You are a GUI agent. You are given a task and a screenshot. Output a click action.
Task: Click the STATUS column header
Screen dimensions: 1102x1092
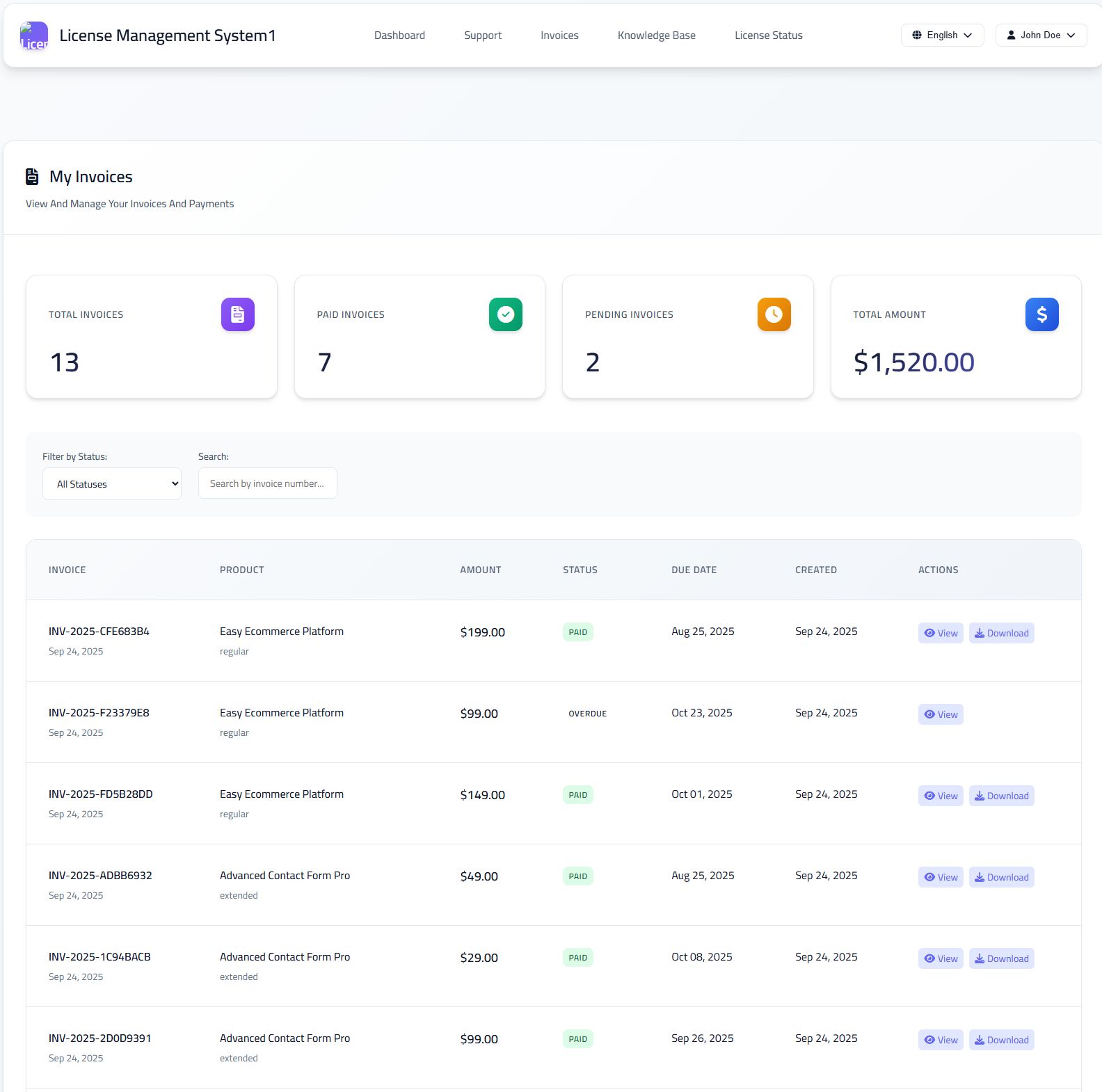580,570
